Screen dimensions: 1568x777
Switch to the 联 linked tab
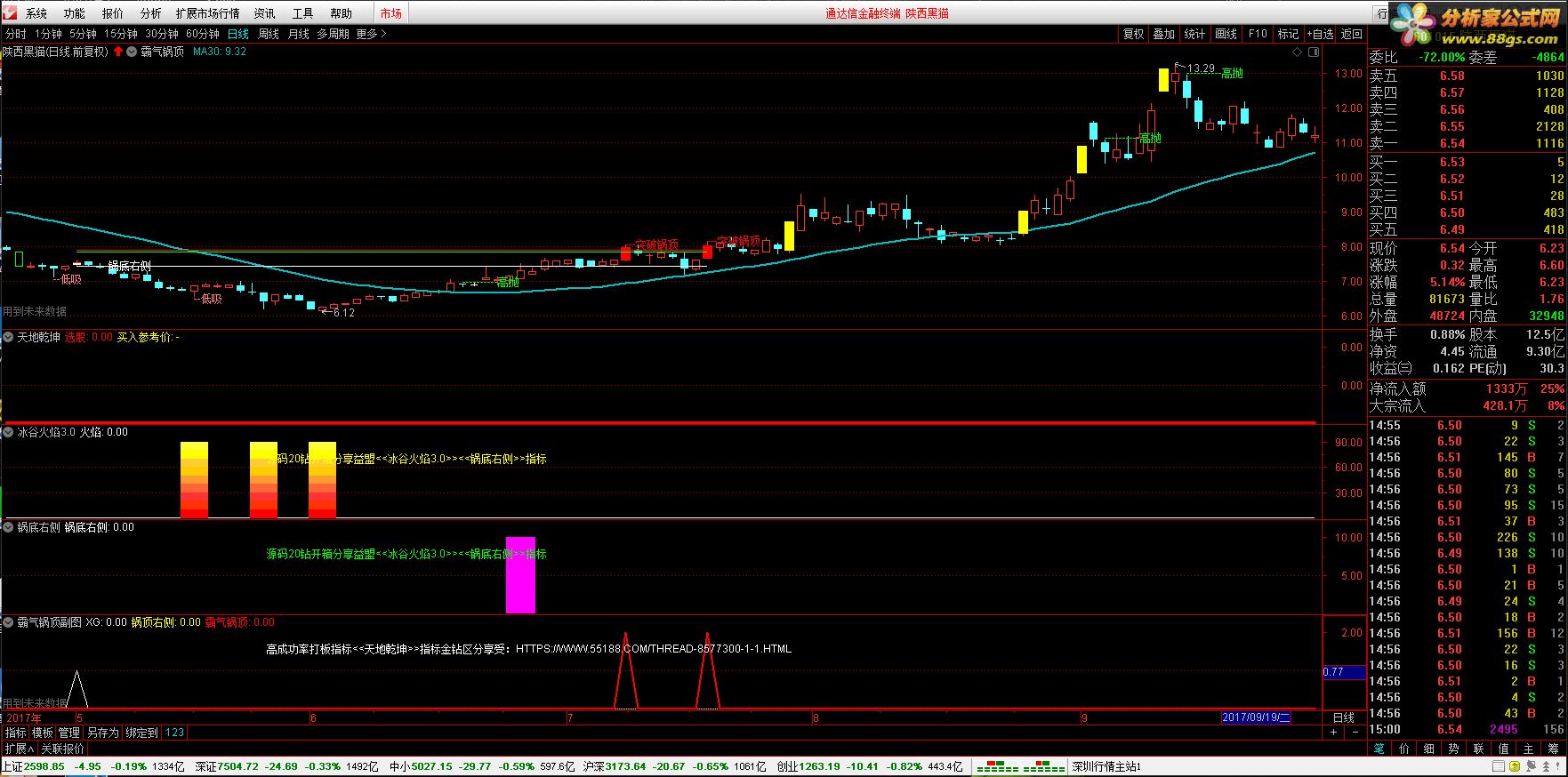click(1479, 749)
